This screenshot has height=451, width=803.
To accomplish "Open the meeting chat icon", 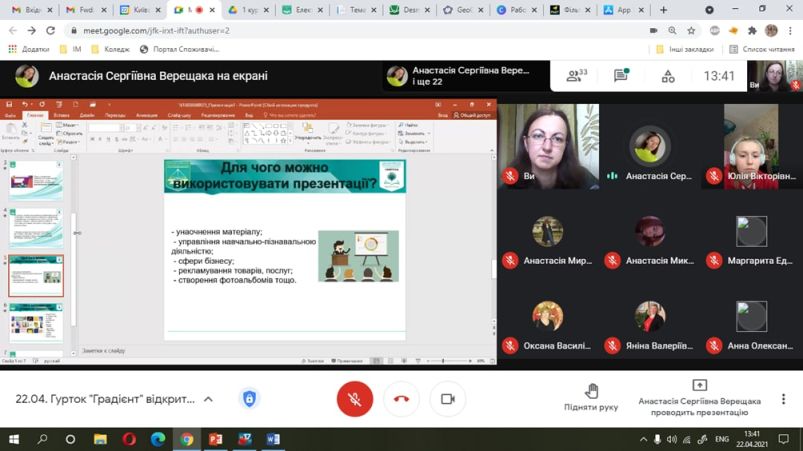I will (x=621, y=75).
